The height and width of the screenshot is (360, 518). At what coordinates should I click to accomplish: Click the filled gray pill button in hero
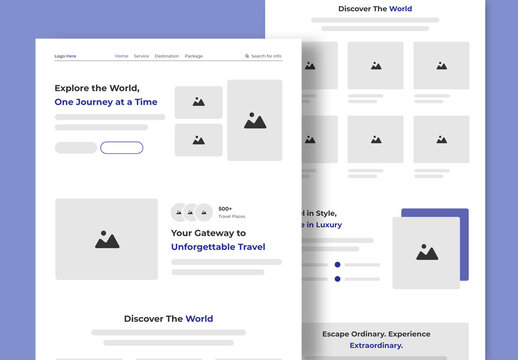[76, 148]
